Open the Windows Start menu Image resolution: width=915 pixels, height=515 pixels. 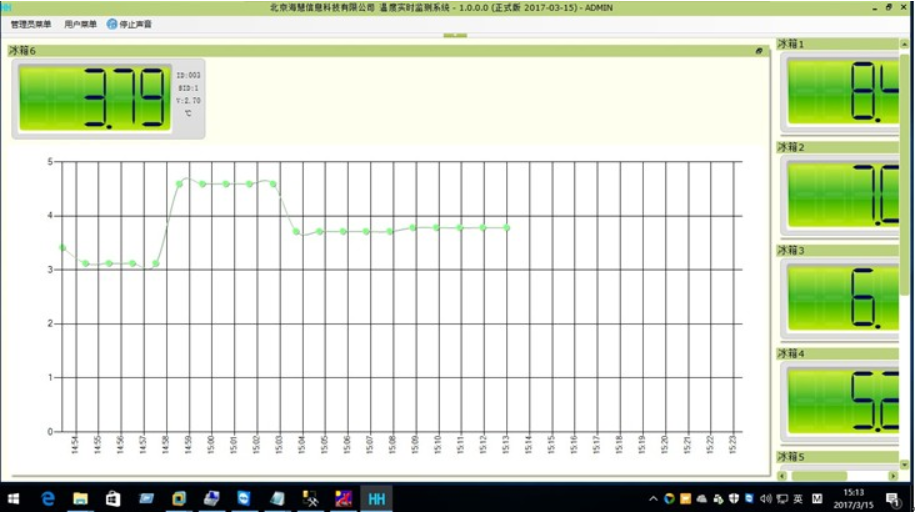(x=13, y=499)
